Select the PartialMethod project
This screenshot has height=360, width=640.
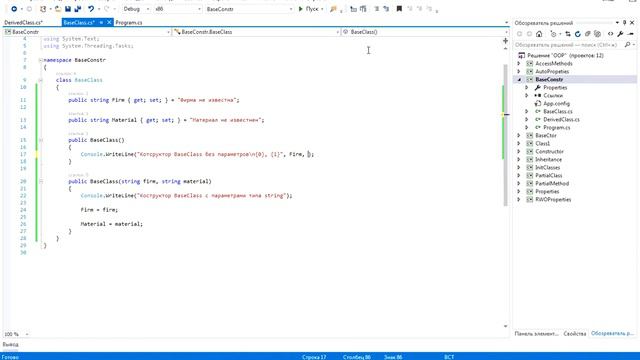pos(552,183)
